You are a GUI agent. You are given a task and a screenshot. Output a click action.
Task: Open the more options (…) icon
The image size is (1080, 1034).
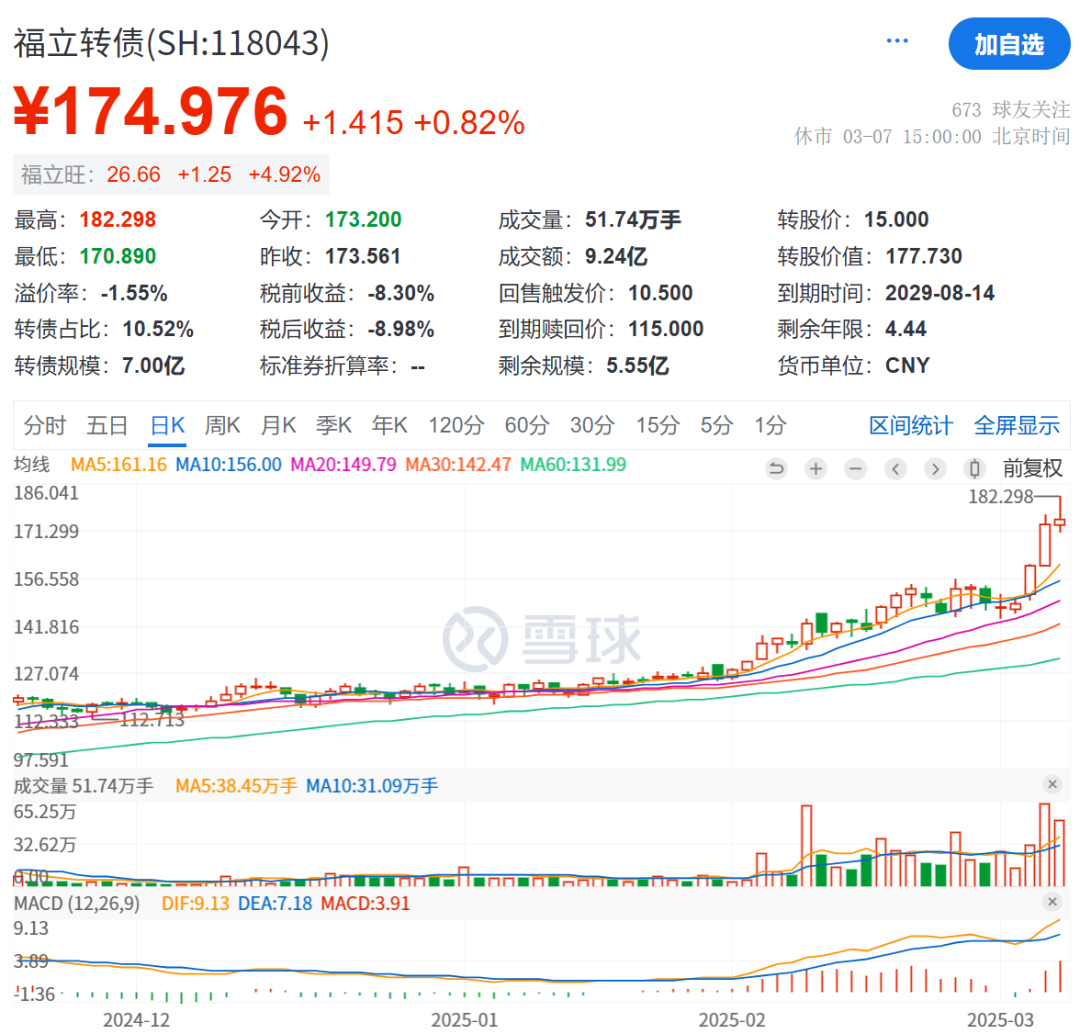coord(897,39)
